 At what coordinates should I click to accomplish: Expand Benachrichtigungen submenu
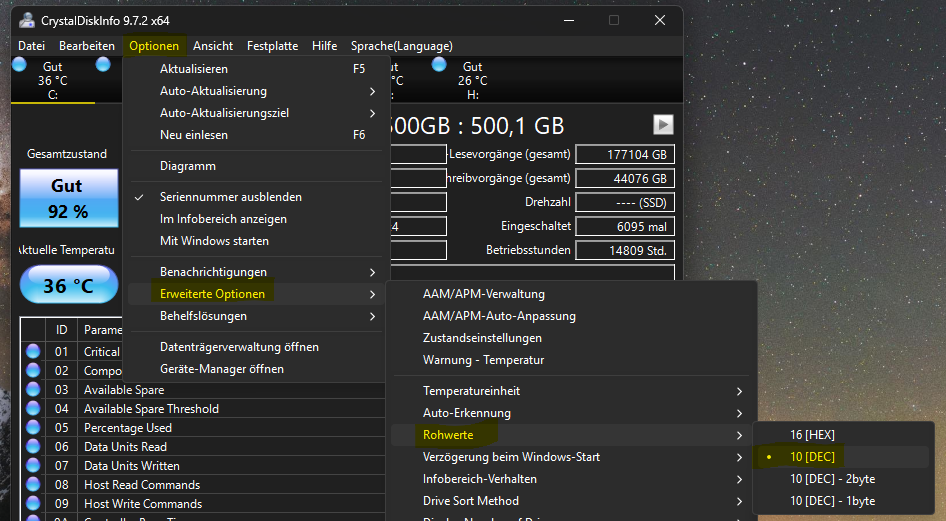coord(256,272)
